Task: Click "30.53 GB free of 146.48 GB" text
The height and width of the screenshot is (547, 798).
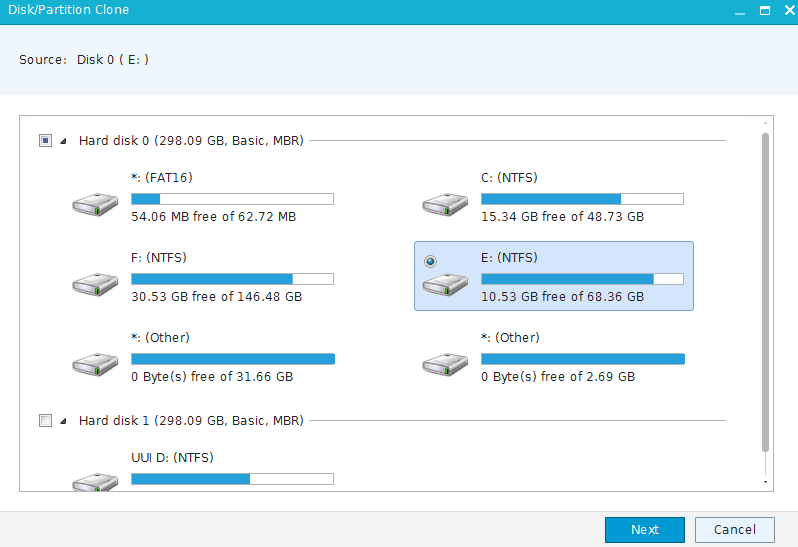Action: [217, 297]
